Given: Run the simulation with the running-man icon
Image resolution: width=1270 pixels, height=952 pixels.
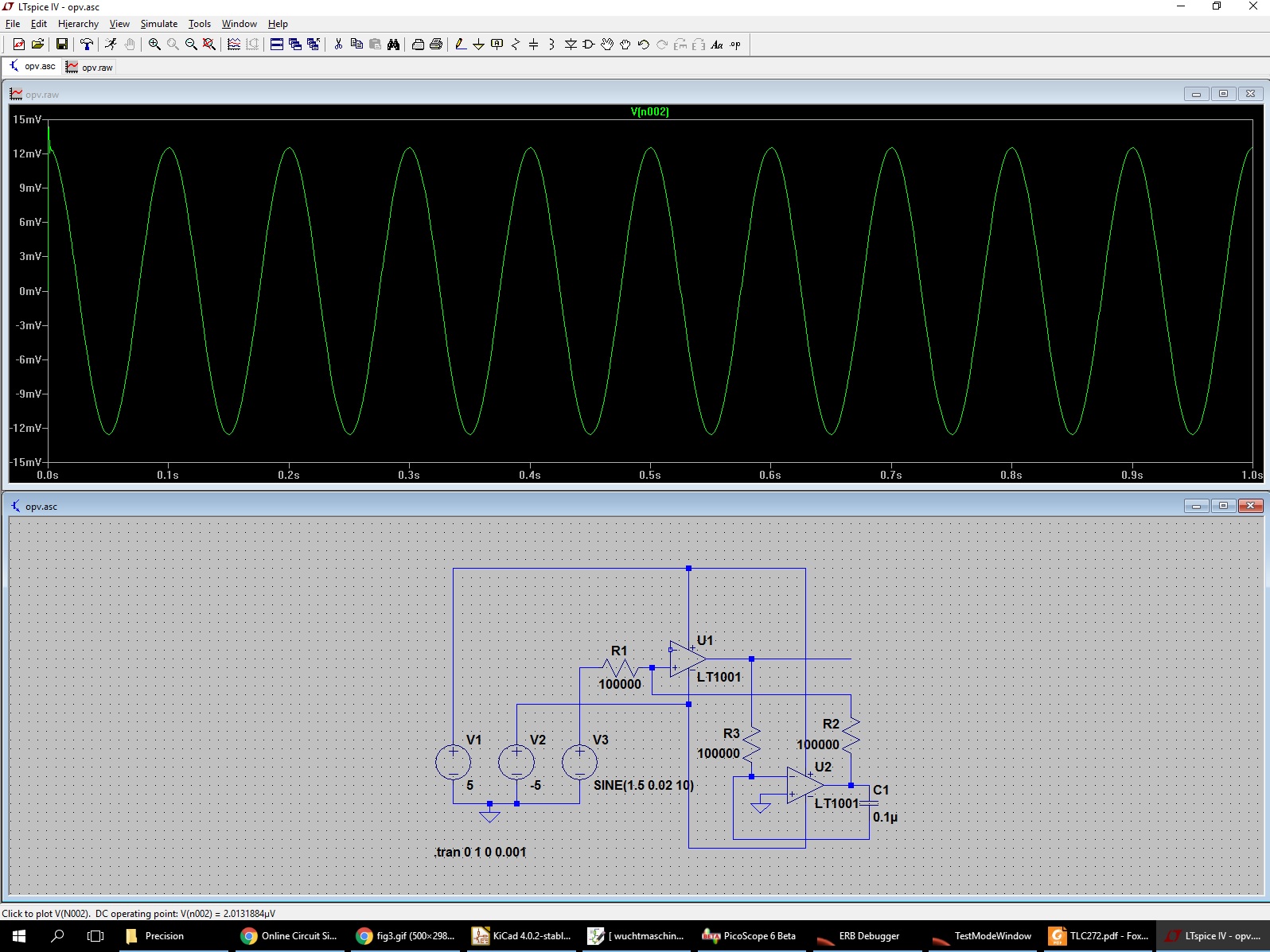Looking at the screenshot, I should pyautogui.click(x=111, y=45).
